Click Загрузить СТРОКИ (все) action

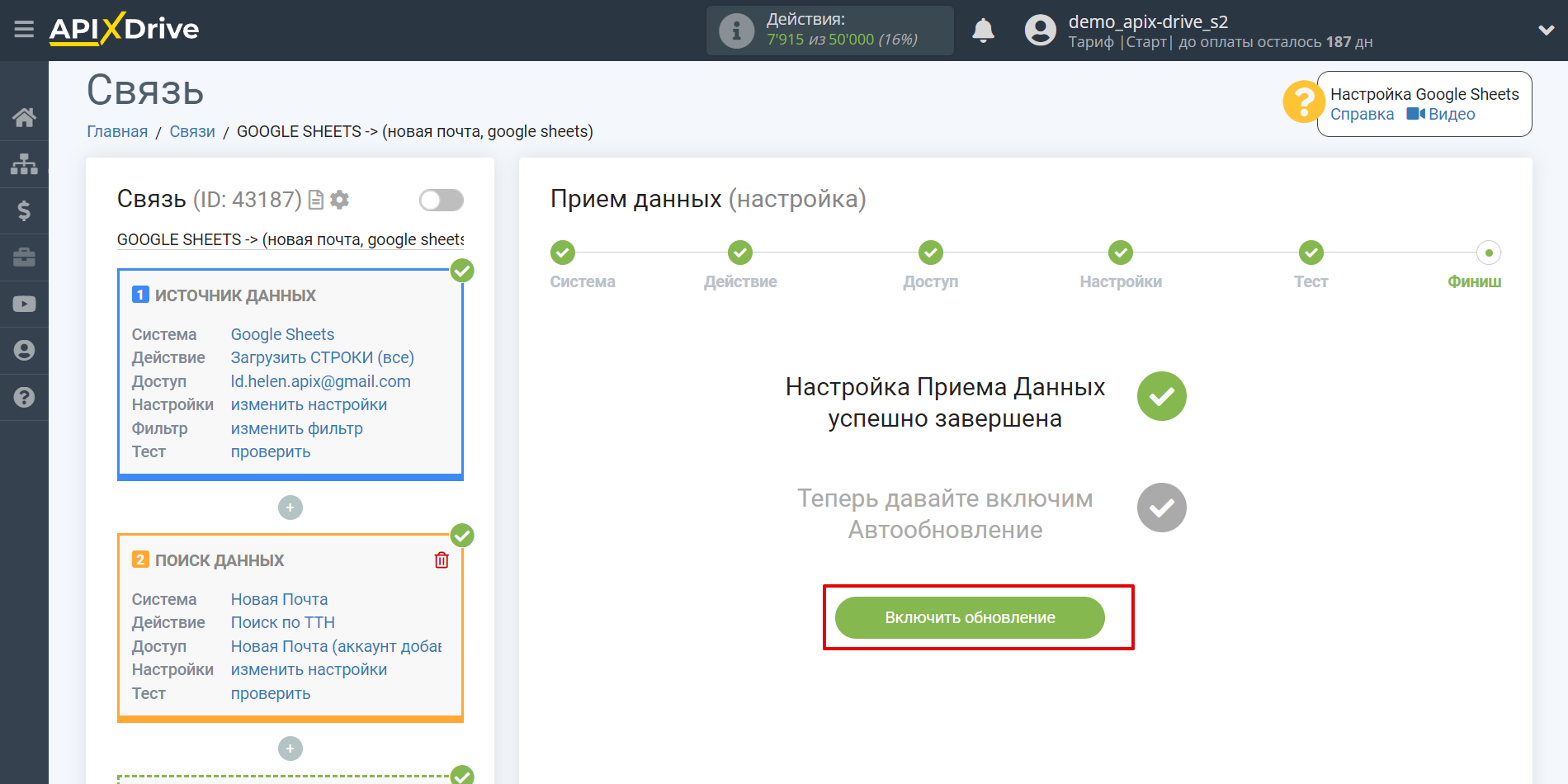click(x=323, y=357)
